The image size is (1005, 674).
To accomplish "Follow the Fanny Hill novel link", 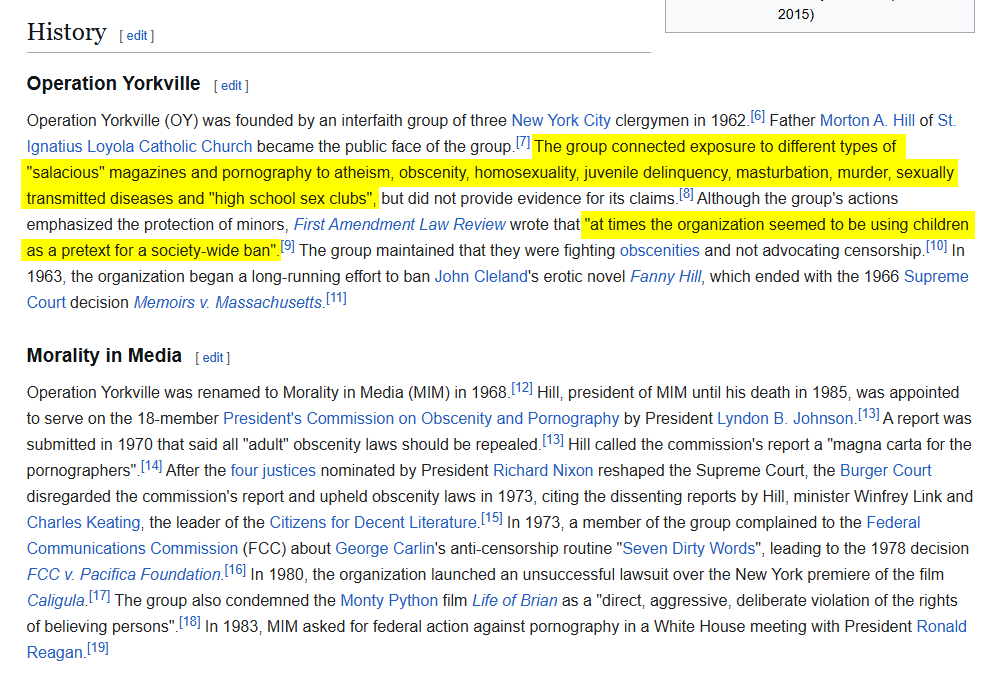I will 665,277.
